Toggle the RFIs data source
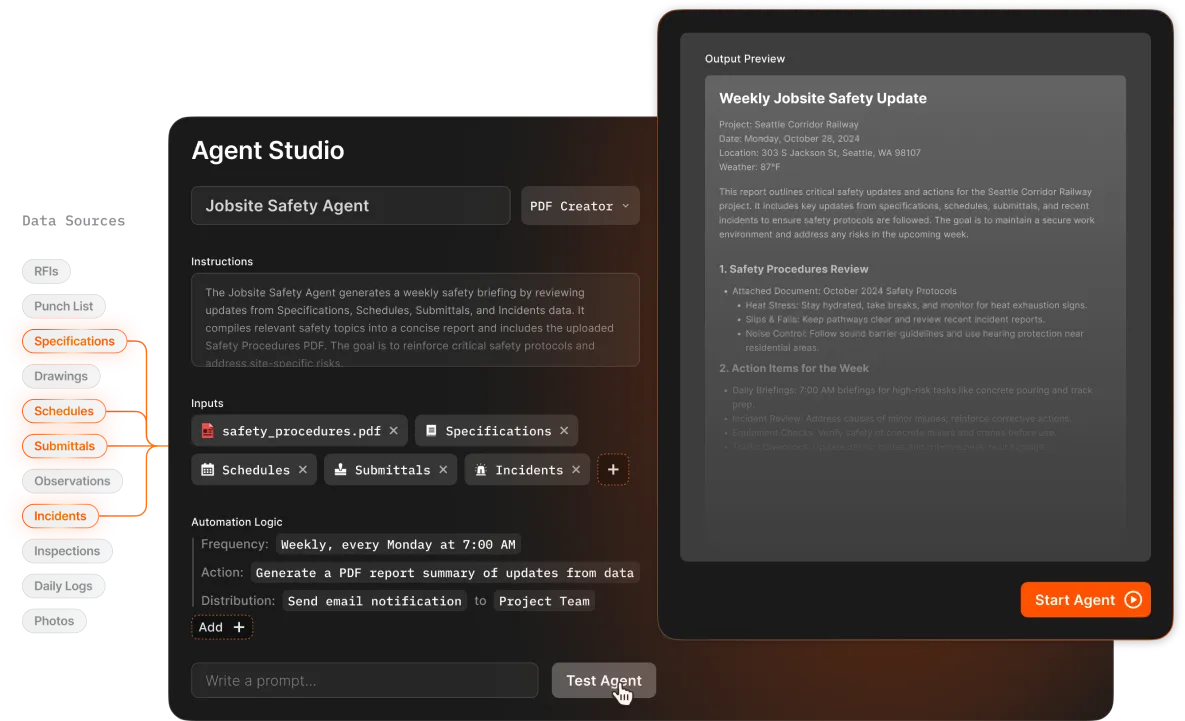The image size is (1185, 721). tap(46, 271)
